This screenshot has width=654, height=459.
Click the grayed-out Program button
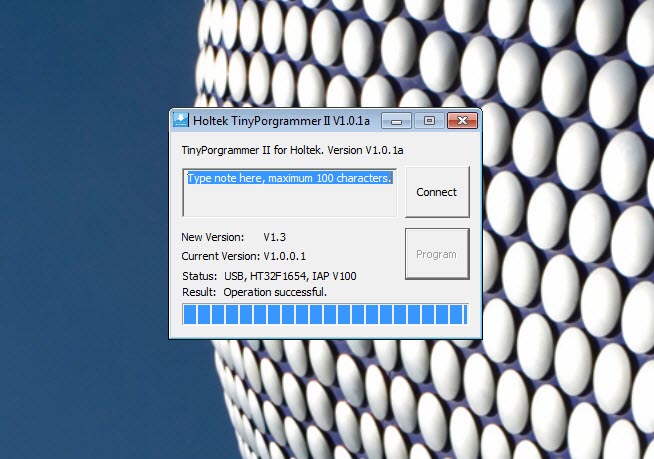tap(437, 254)
